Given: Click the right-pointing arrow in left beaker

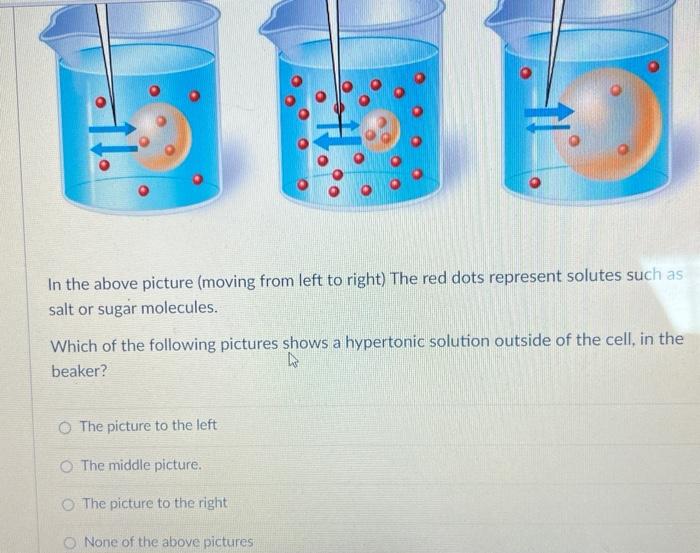Looking at the screenshot, I should click(x=112, y=129).
